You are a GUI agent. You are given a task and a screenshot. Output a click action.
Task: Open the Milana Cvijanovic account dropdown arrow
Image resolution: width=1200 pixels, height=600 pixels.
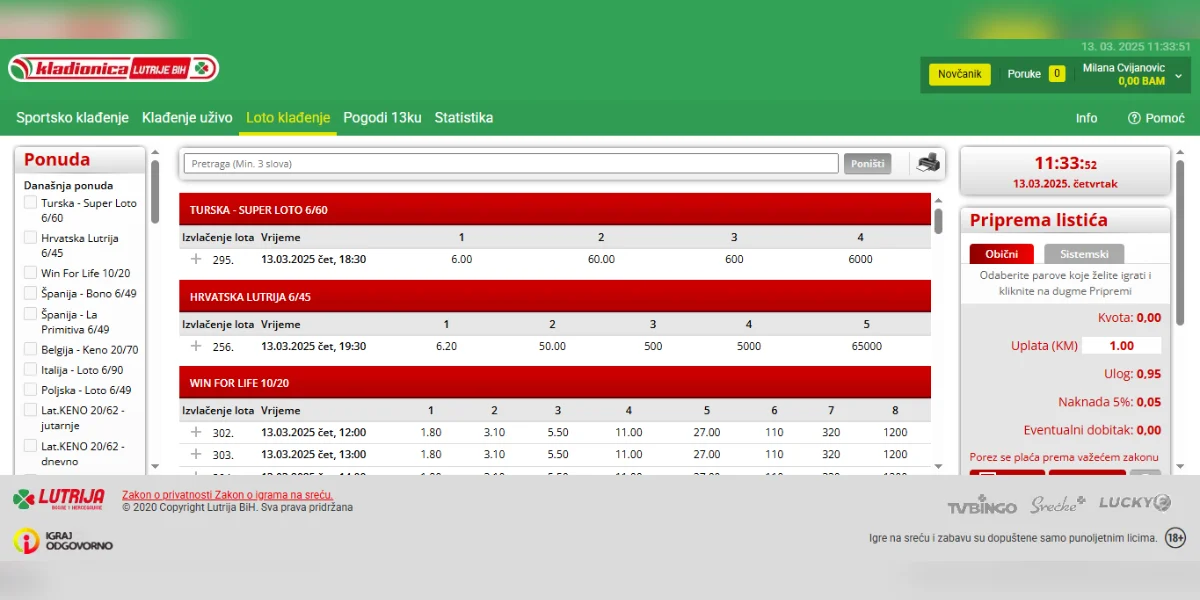pyautogui.click(x=1178, y=75)
